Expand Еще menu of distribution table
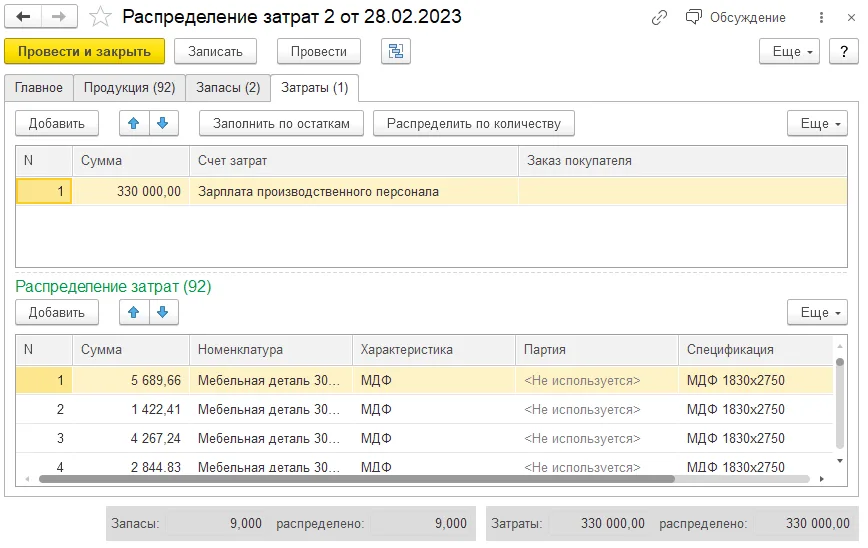The height and width of the screenshot is (548, 868). pyautogui.click(x=817, y=313)
